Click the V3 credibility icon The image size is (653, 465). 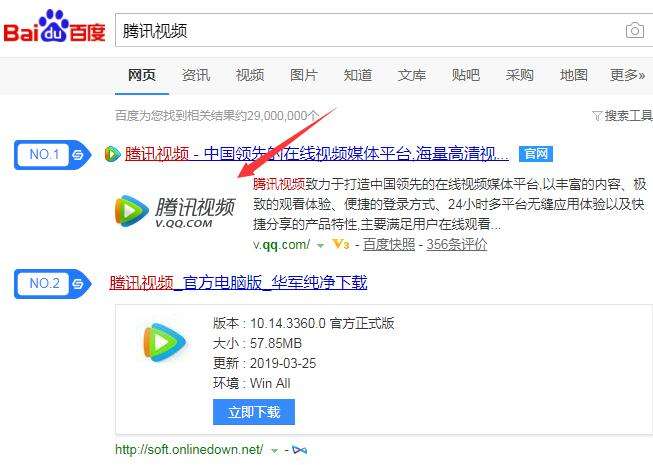click(x=341, y=244)
